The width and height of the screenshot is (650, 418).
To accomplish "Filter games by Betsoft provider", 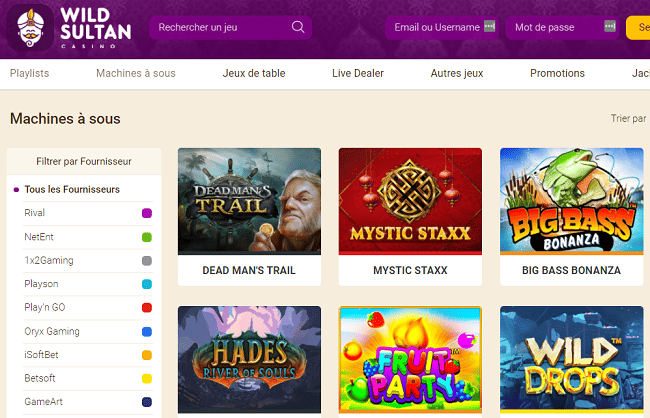I will click(88, 378).
